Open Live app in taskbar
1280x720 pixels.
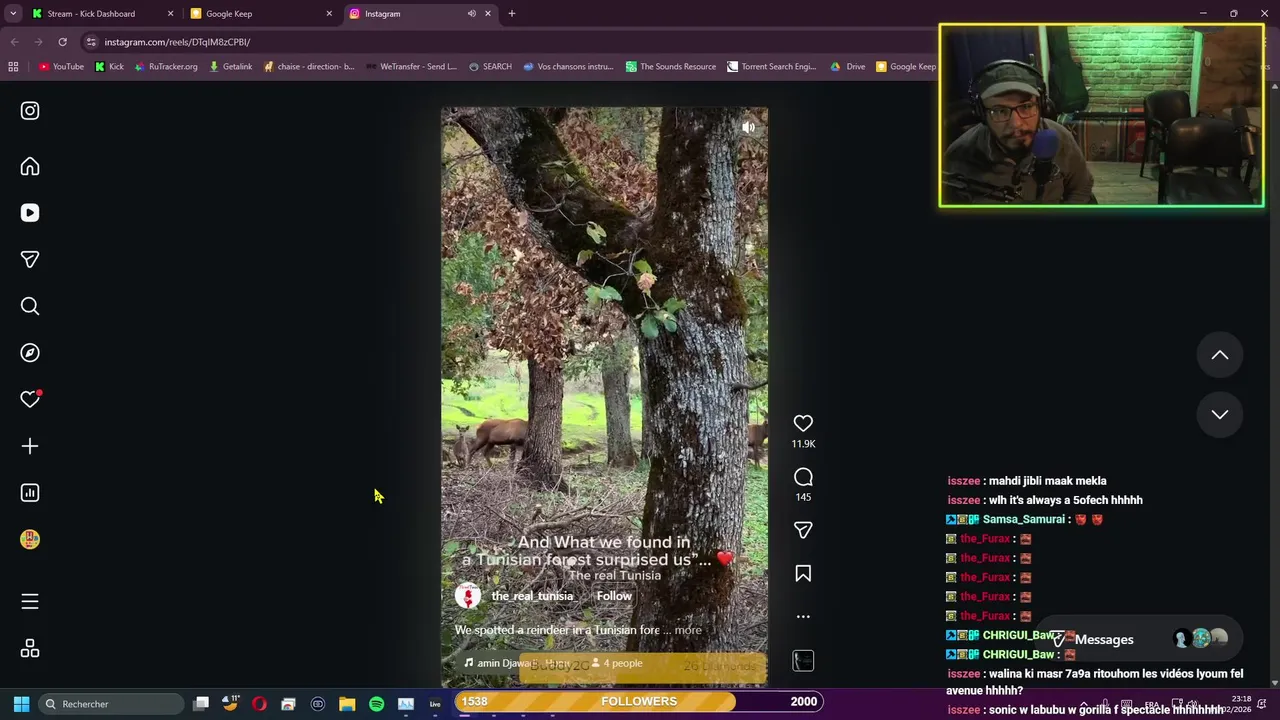click(x=435, y=704)
